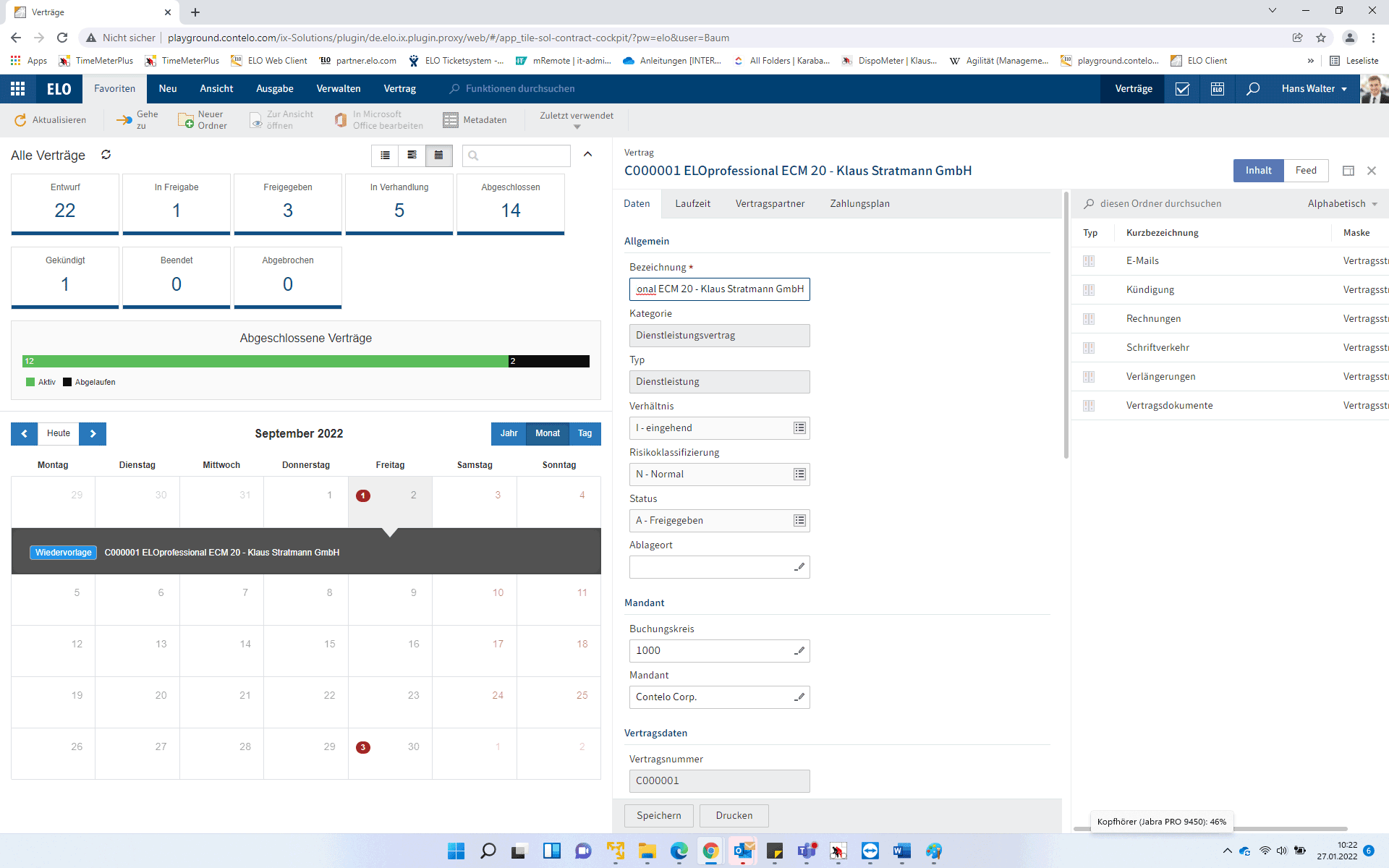Switch calendar to Jahr view
Image resolution: width=1389 pixels, height=868 pixels.
coord(509,433)
